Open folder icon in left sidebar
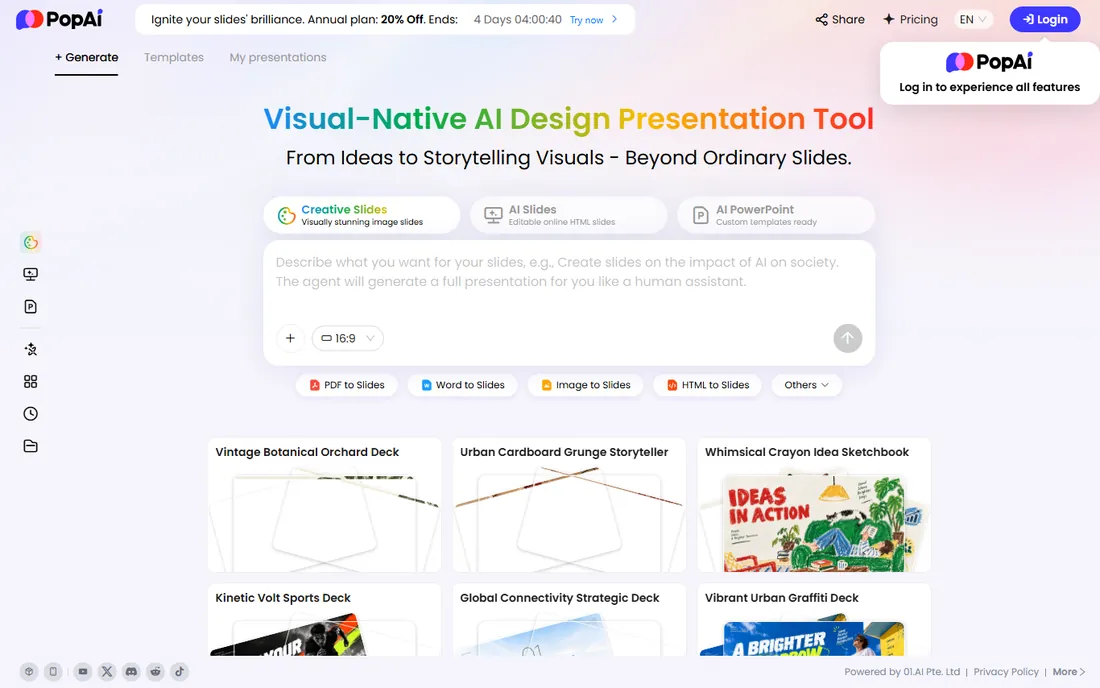Viewport: 1100px width, 688px height. coord(30,446)
